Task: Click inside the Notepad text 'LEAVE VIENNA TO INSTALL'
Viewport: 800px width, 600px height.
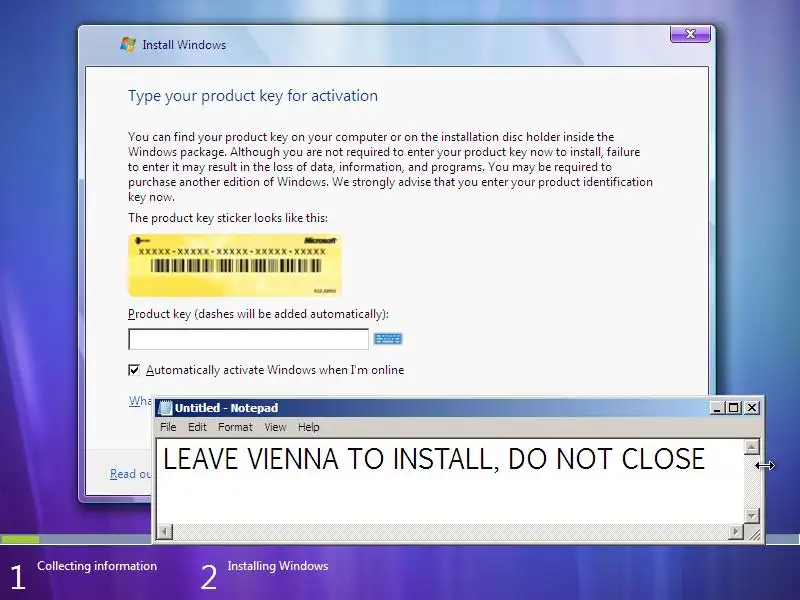Action: [x=329, y=459]
